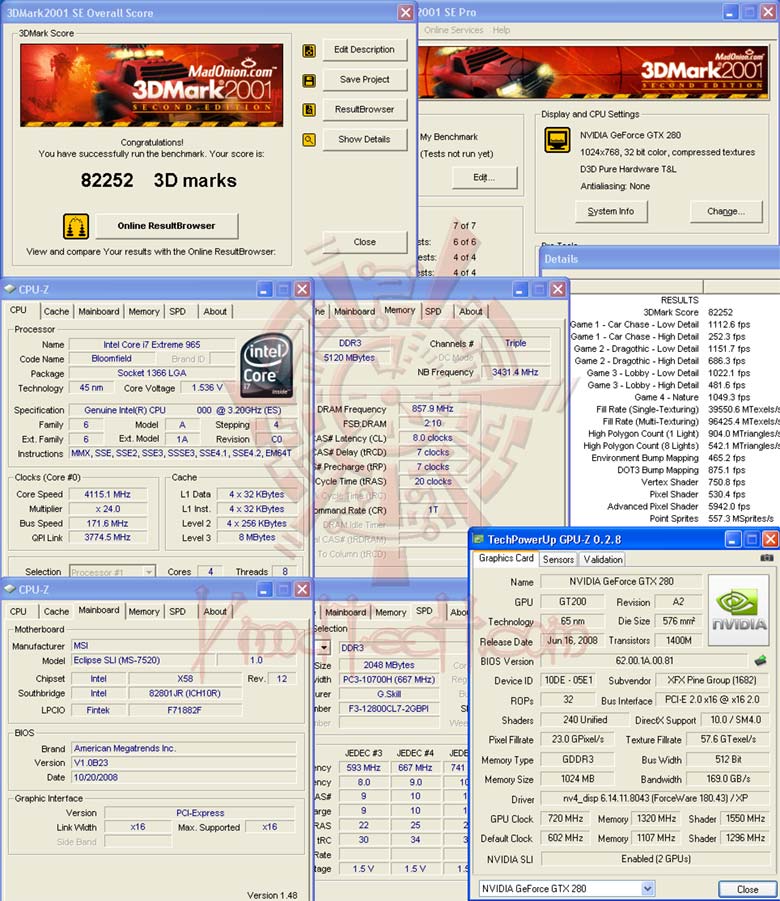The height and width of the screenshot is (901, 780).
Task: Click the Online ResultBrowser yellow icon
Action: click(76, 226)
